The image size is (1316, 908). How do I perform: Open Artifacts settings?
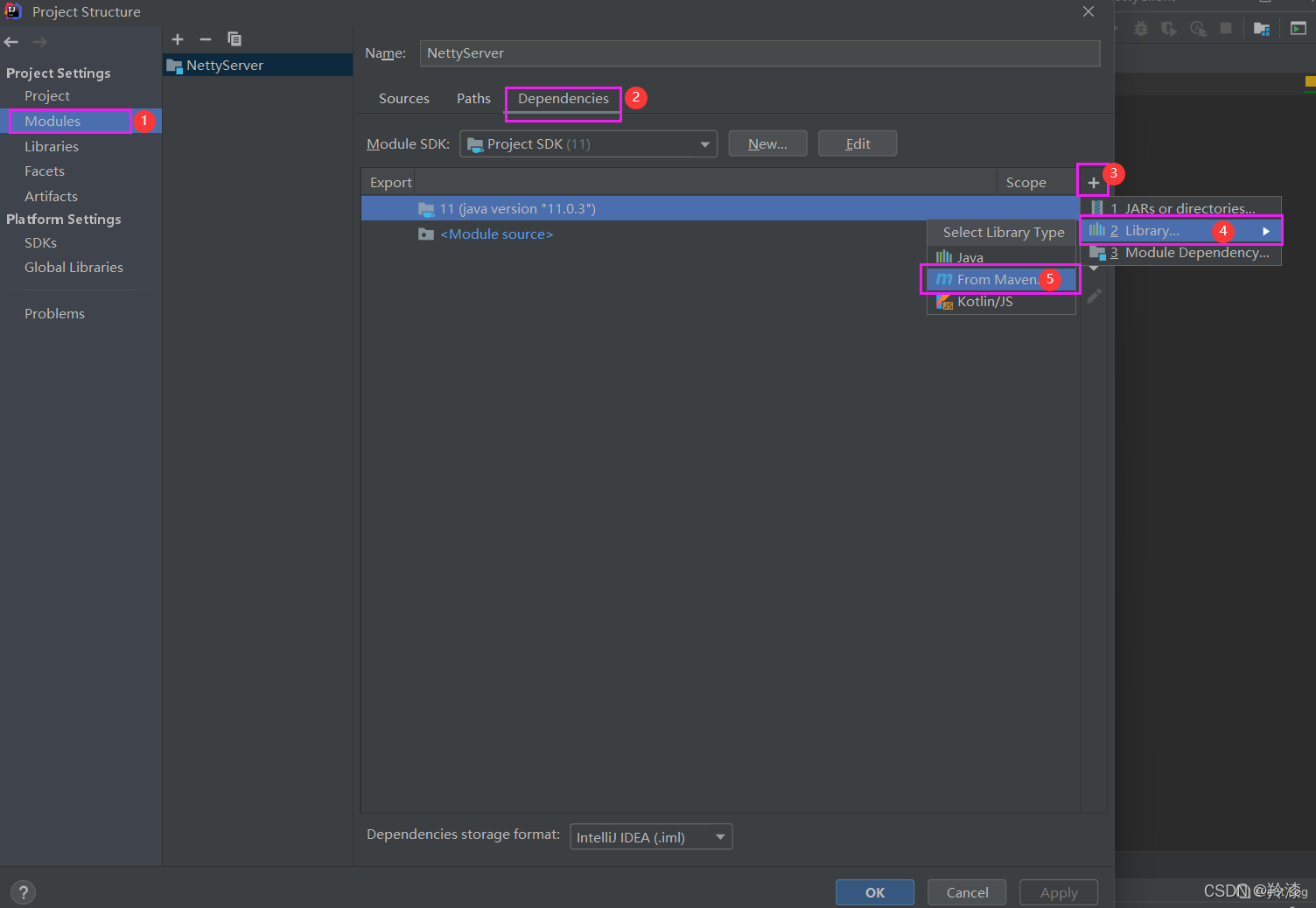pyautogui.click(x=51, y=197)
